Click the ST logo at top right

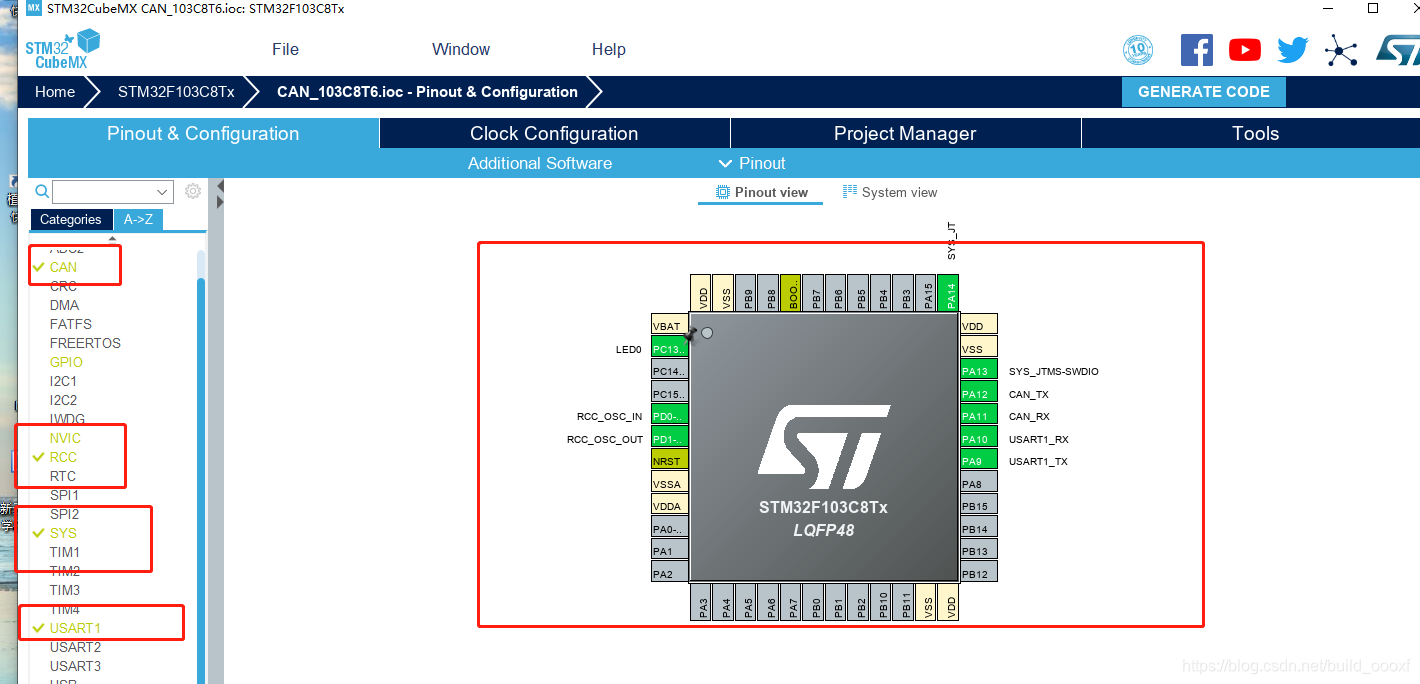click(1397, 50)
